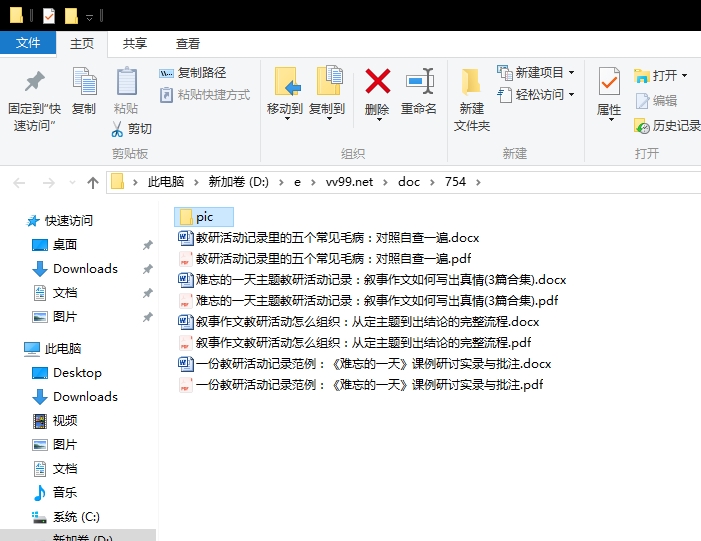The height and width of the screenshot is (541, 701).
Task: Switch to the View (查看) tab
Action: [187, 43]
